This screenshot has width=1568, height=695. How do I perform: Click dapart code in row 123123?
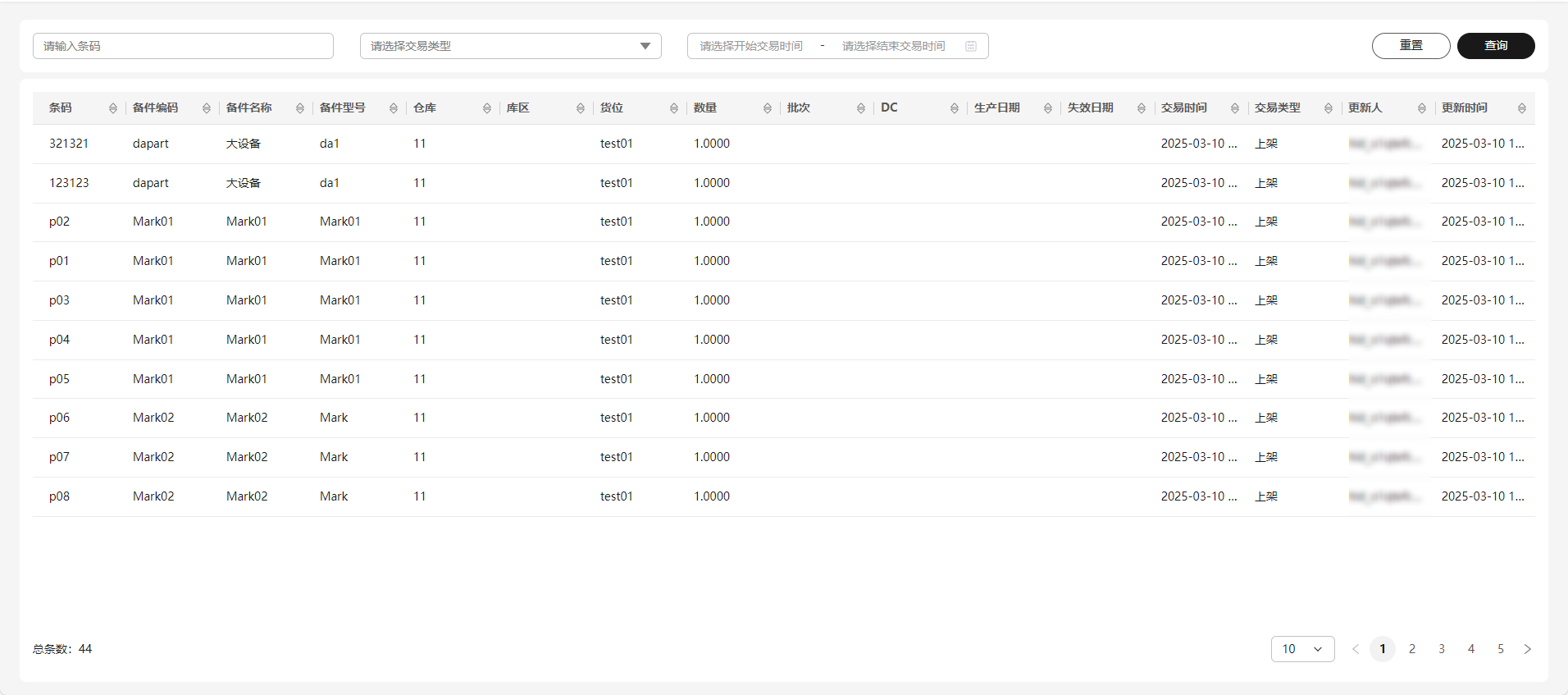coord(151,183)
